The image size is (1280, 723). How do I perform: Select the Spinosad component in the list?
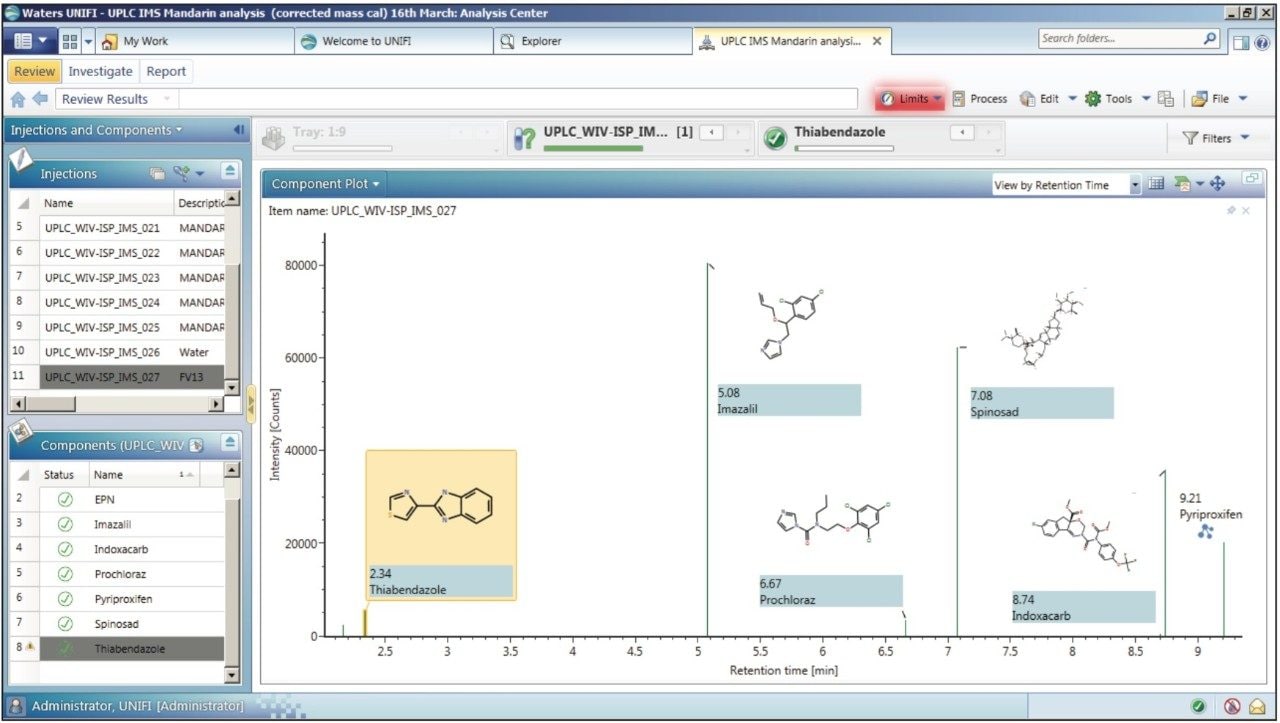tap(117, 623)
